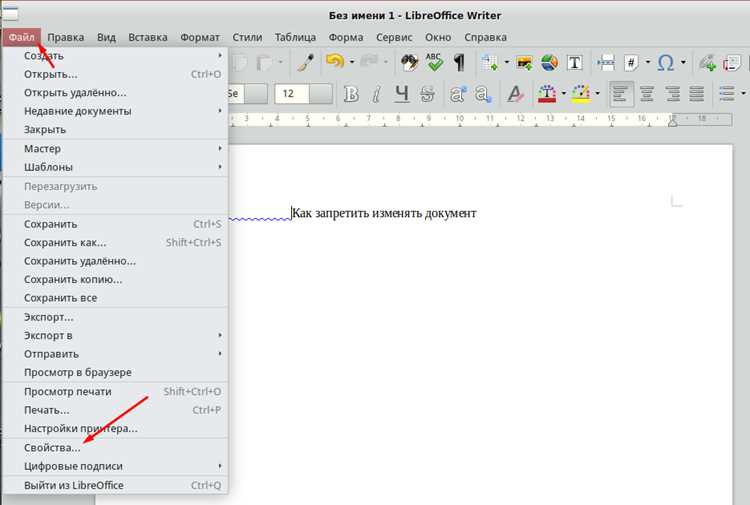Viewport: 750px width, 505px height.
Task: Choose Свойства... in File menu
Action: [x=115, y=448]
